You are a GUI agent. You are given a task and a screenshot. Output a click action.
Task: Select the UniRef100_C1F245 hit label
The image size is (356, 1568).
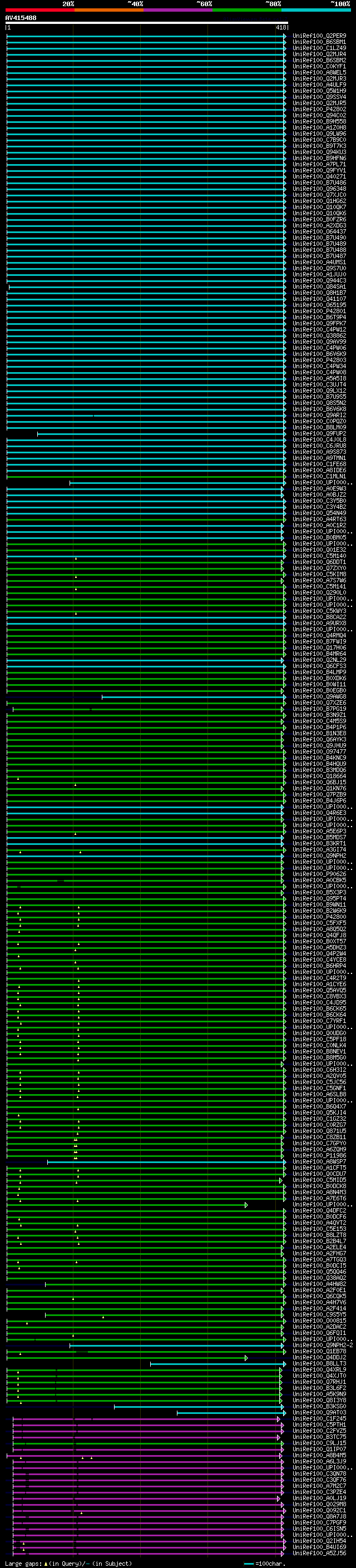tap(319, 1419)
